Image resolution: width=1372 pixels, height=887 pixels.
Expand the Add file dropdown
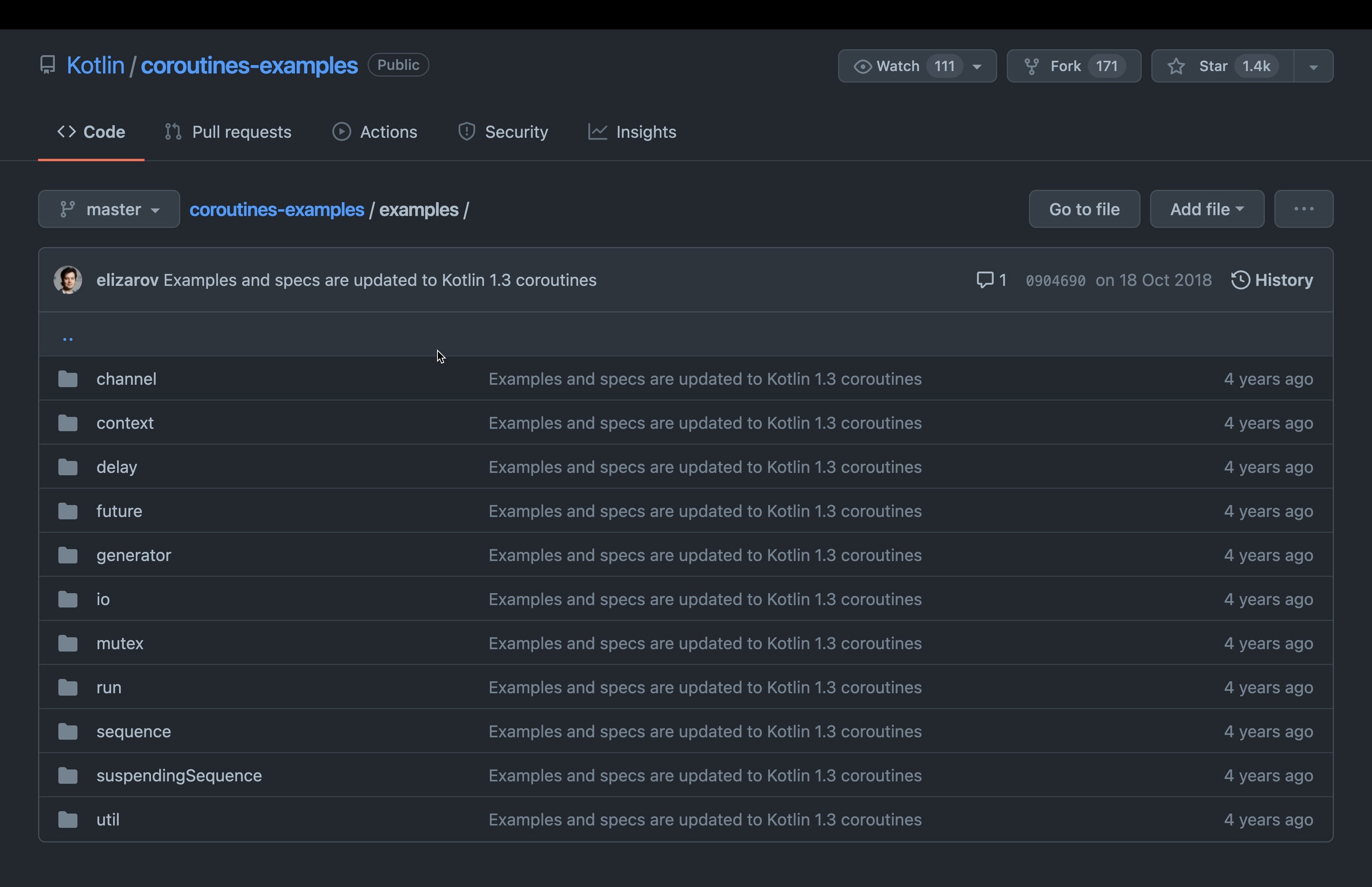(1207, 209)
